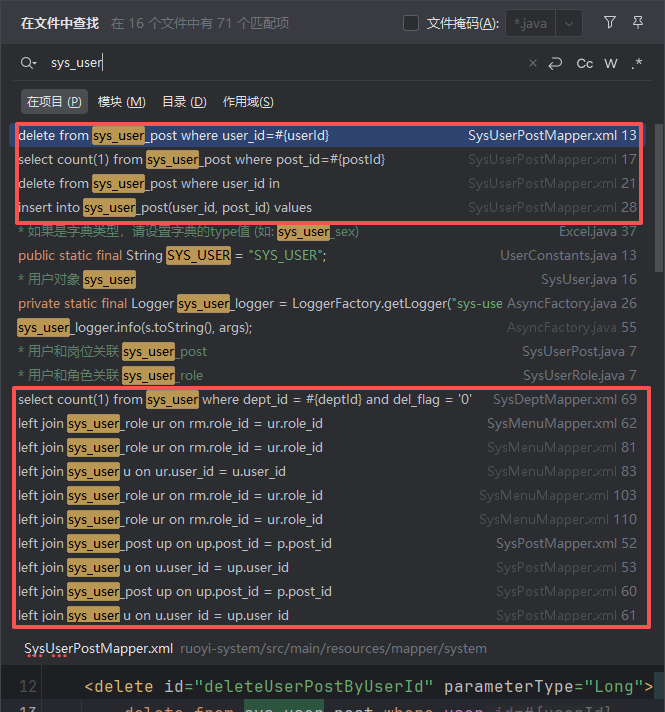Click preview line number 12 gutter
The height and width of the screenshot is (712, 665).
click(27, 686)
